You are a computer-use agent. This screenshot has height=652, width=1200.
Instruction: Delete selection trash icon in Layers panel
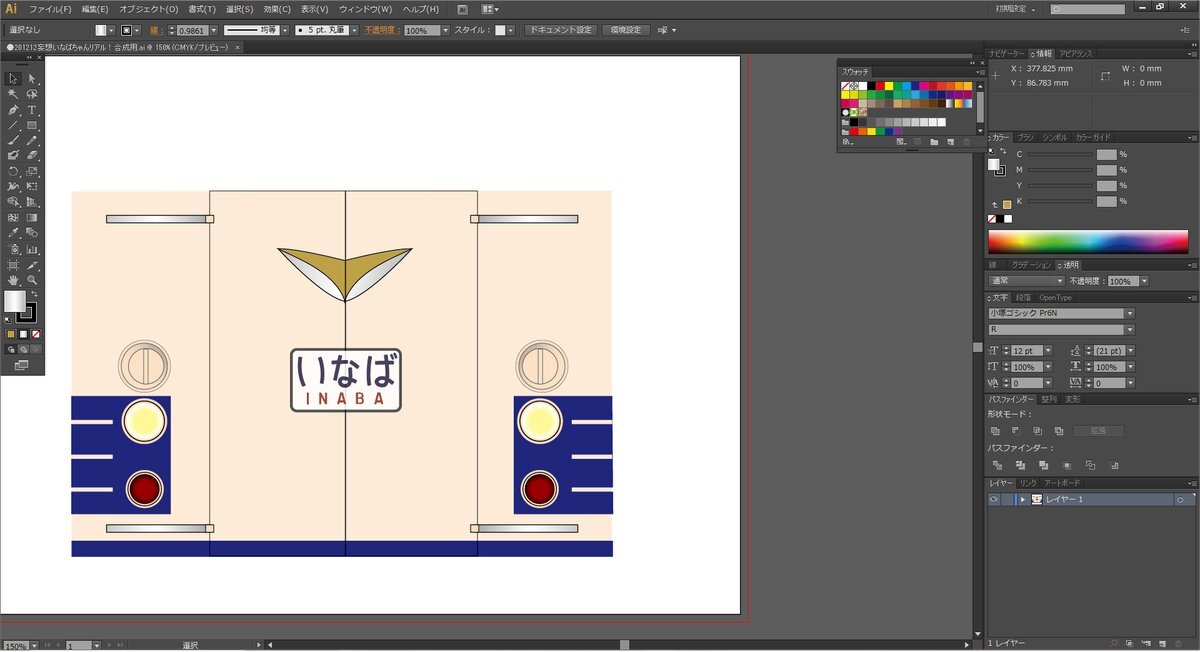coord(1180,642)
